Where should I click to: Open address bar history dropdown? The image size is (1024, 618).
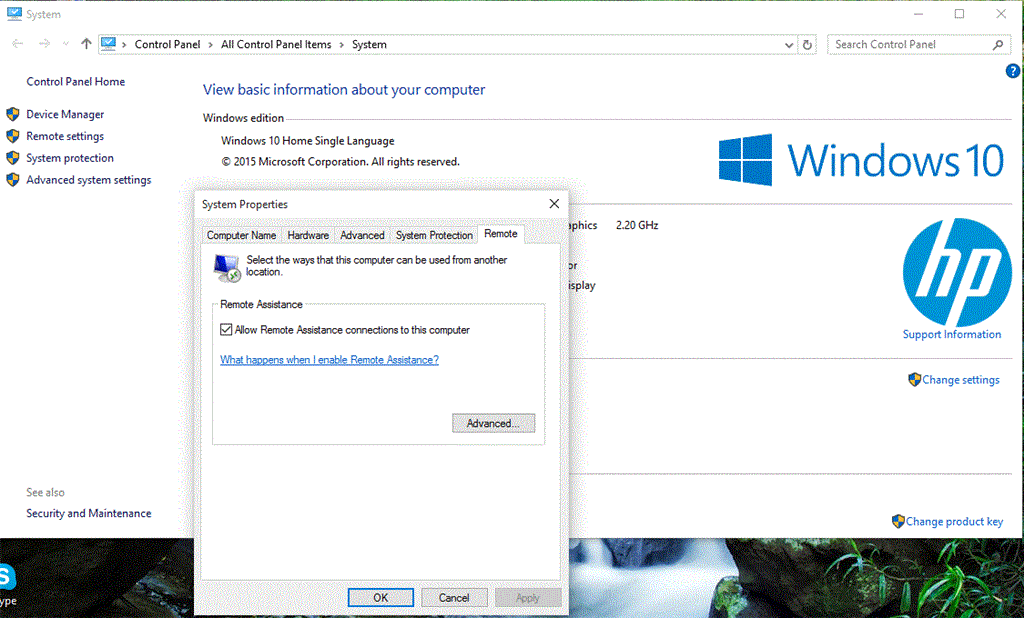click(789, 44)
